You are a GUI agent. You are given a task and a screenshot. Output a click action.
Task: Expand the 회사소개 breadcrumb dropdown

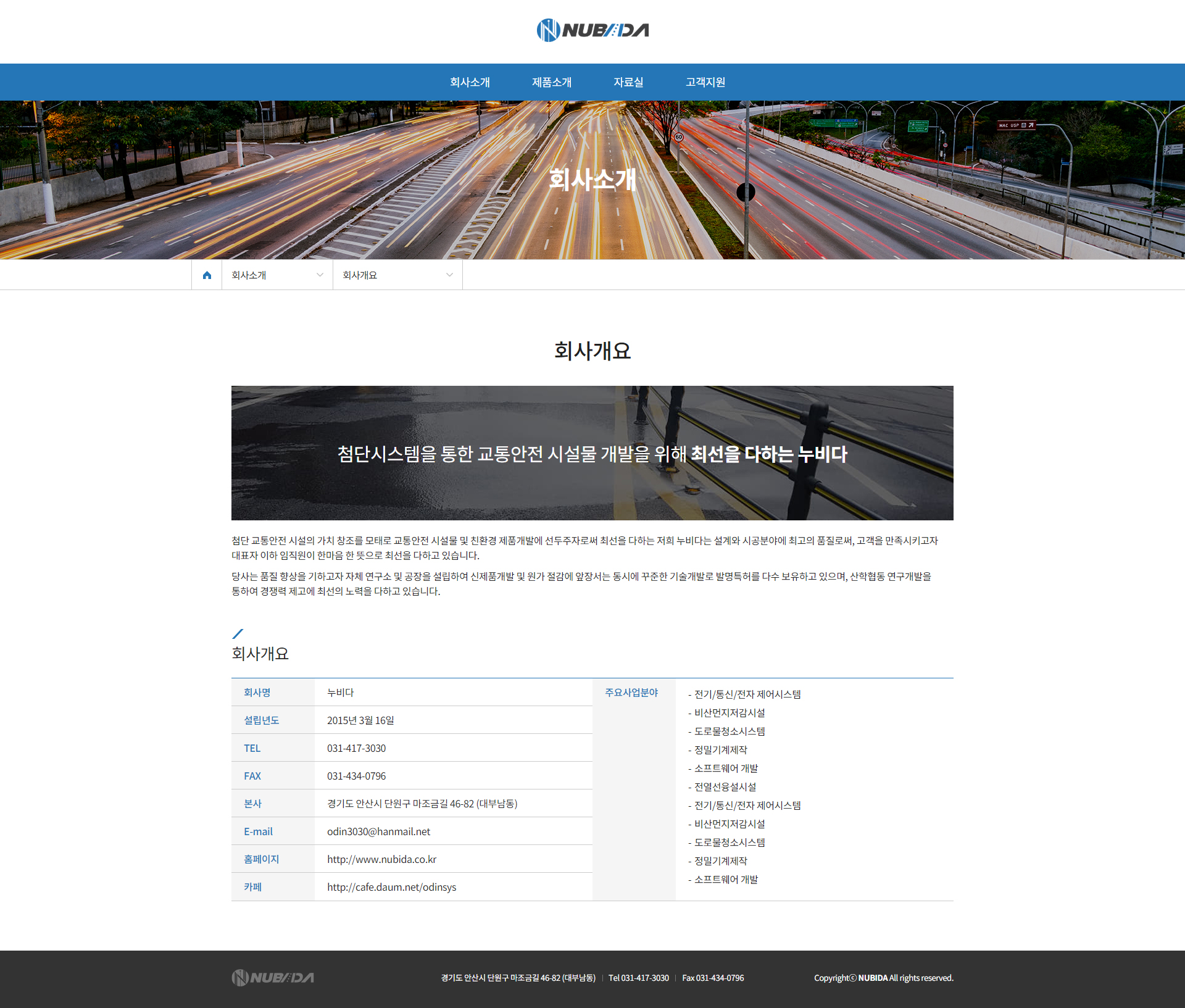277,275
